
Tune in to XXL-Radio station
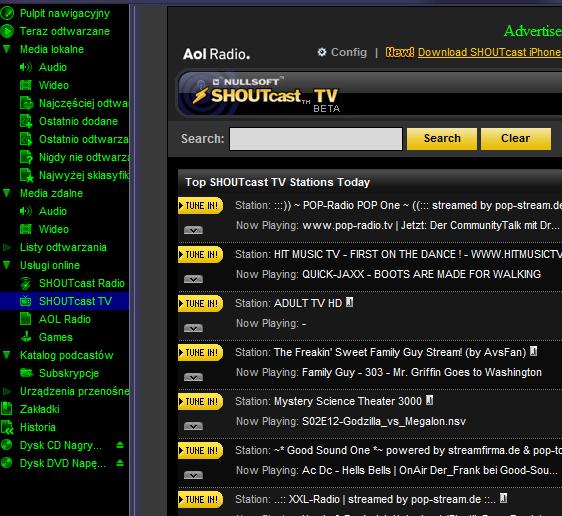(x=201, y=500)
